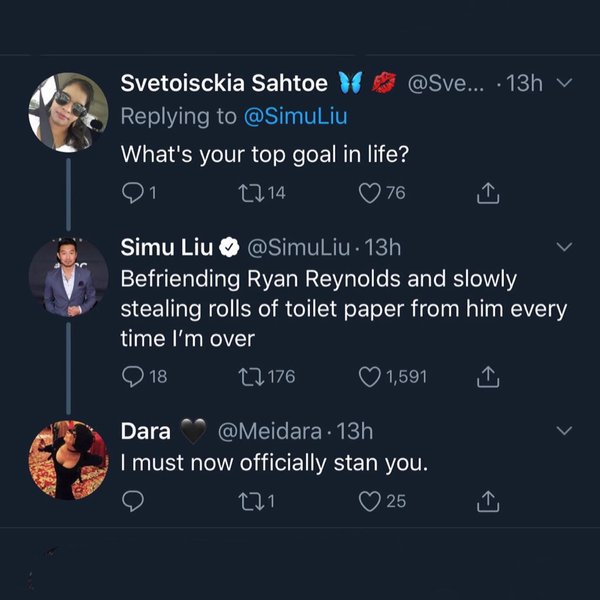The height and width of the screenshot is (600, 600).
Task: Open Dara's profile avatar
Action: click(68, 459)
